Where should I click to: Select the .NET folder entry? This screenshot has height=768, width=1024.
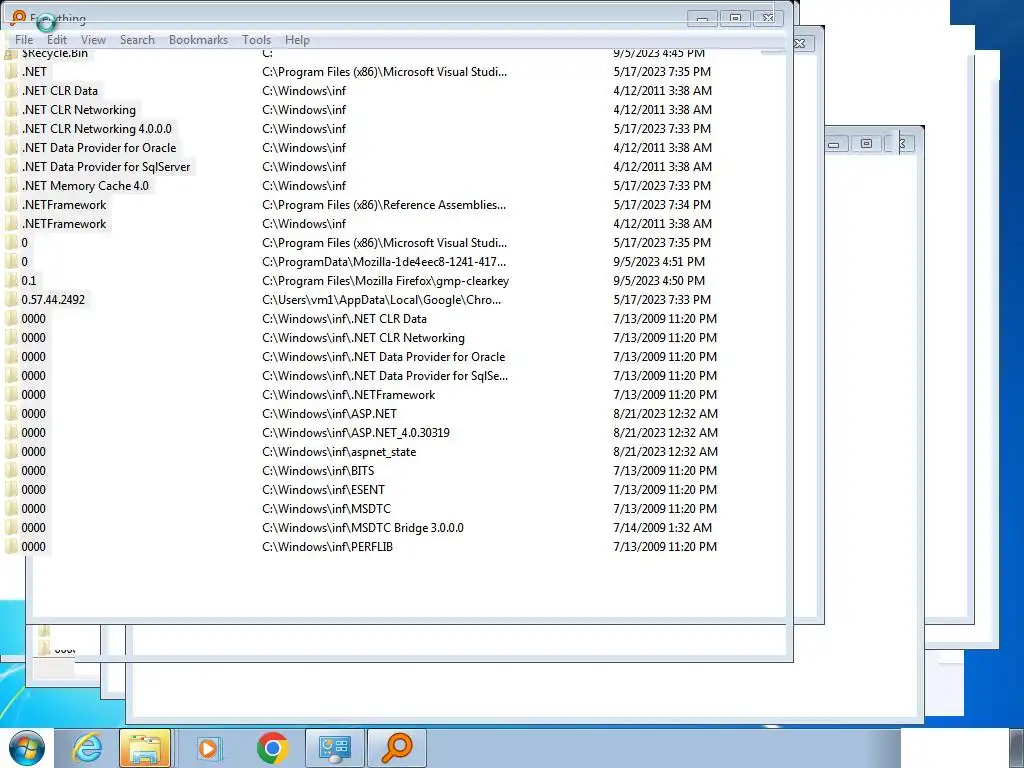click(x=34, y=72)
